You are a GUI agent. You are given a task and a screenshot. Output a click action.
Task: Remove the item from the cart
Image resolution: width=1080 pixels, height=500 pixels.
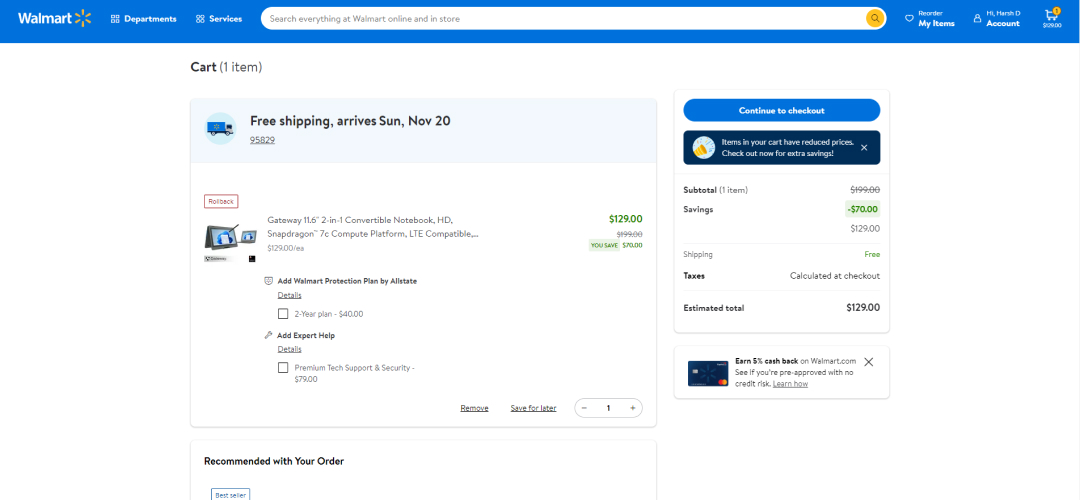point(475,408)
